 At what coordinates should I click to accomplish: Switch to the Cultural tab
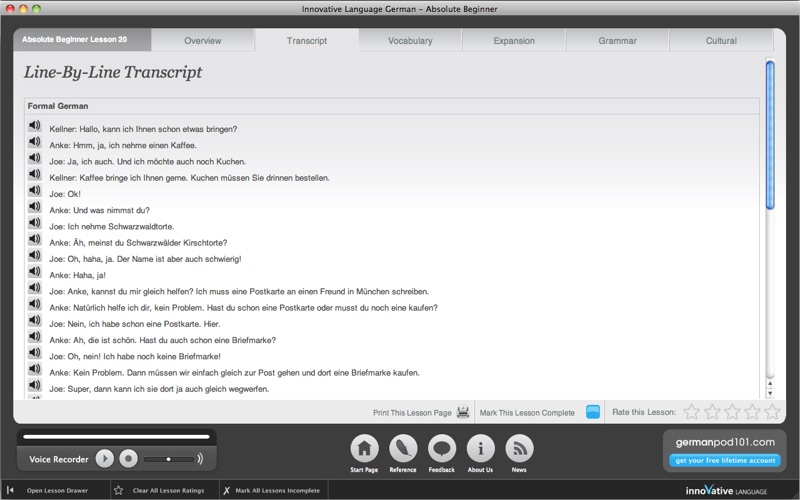click(x=721, y=40)
